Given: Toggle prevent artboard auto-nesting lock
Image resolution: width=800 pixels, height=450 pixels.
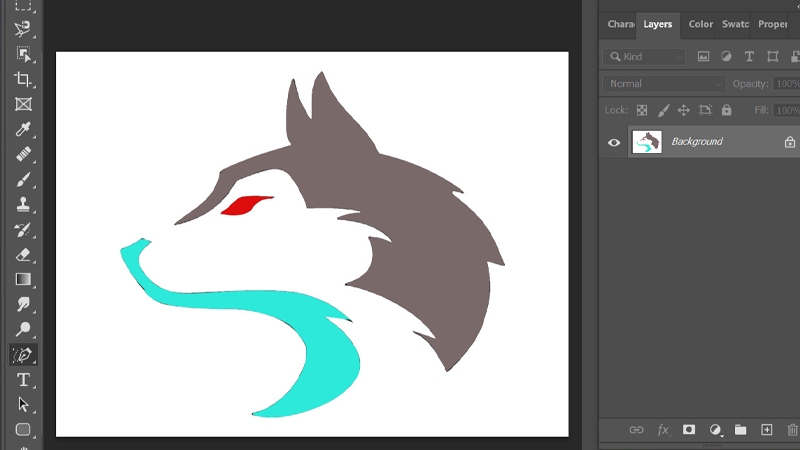Looking at the screenshot, I should click(x=705, y=110).
